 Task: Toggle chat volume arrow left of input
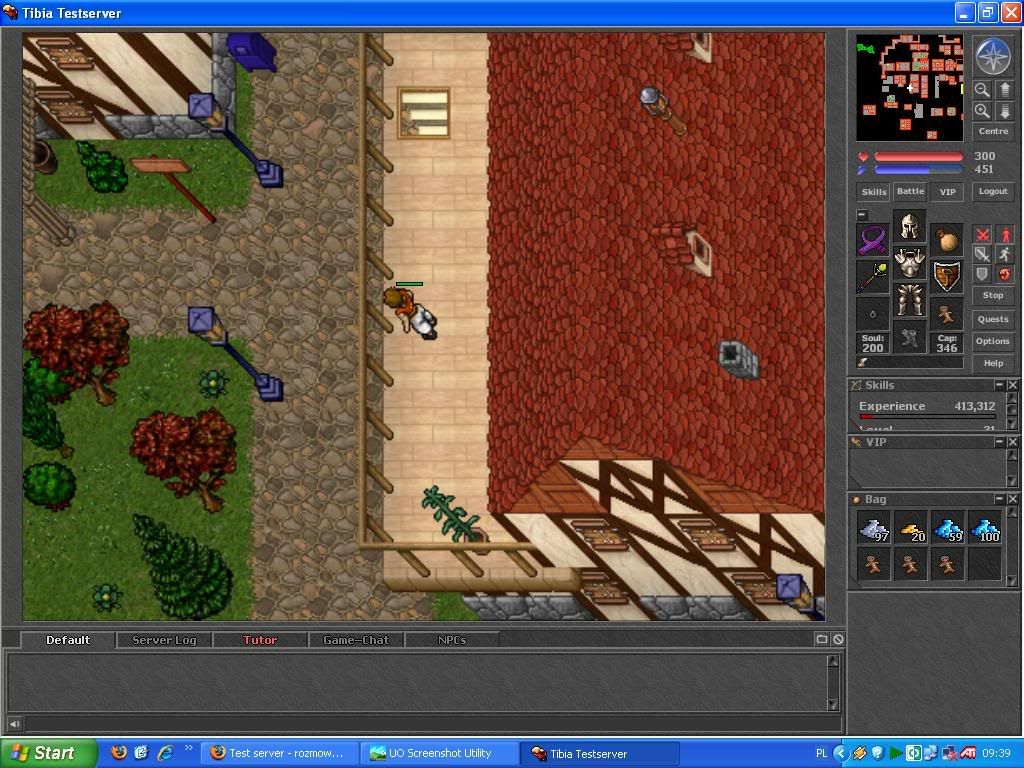click(14, 724)
